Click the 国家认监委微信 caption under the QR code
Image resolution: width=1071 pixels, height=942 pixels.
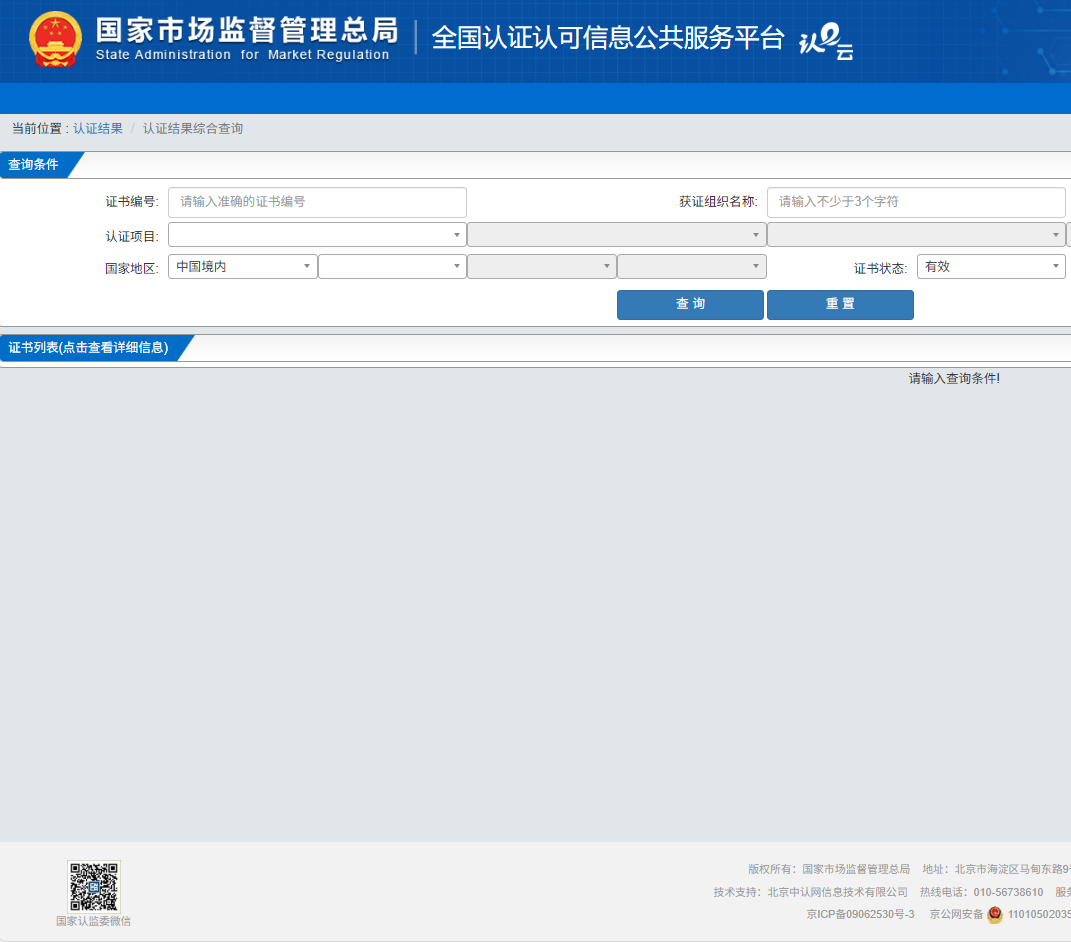pyautogui.click(x=94, y=921)
